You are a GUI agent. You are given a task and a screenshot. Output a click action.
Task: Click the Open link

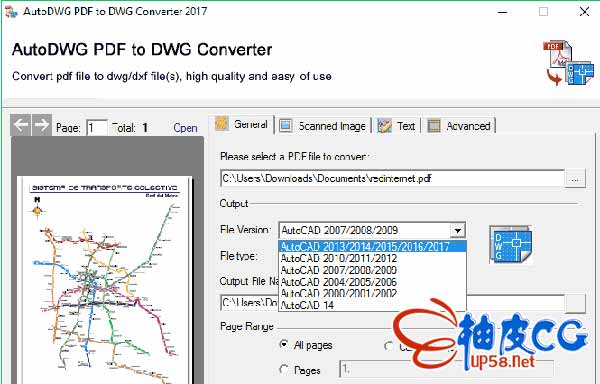185,128
